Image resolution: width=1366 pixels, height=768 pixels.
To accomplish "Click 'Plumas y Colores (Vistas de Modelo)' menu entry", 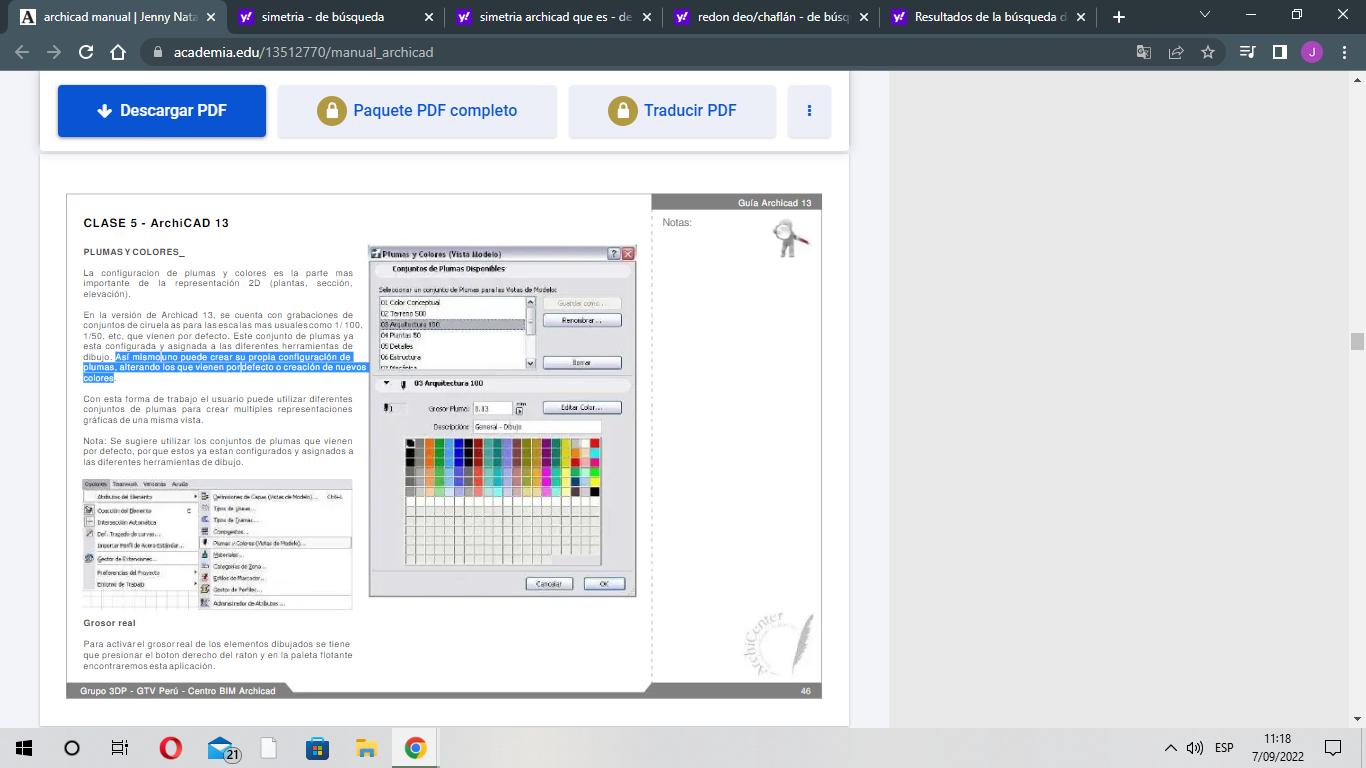I will pyautogui.click(x=275, y=543).
